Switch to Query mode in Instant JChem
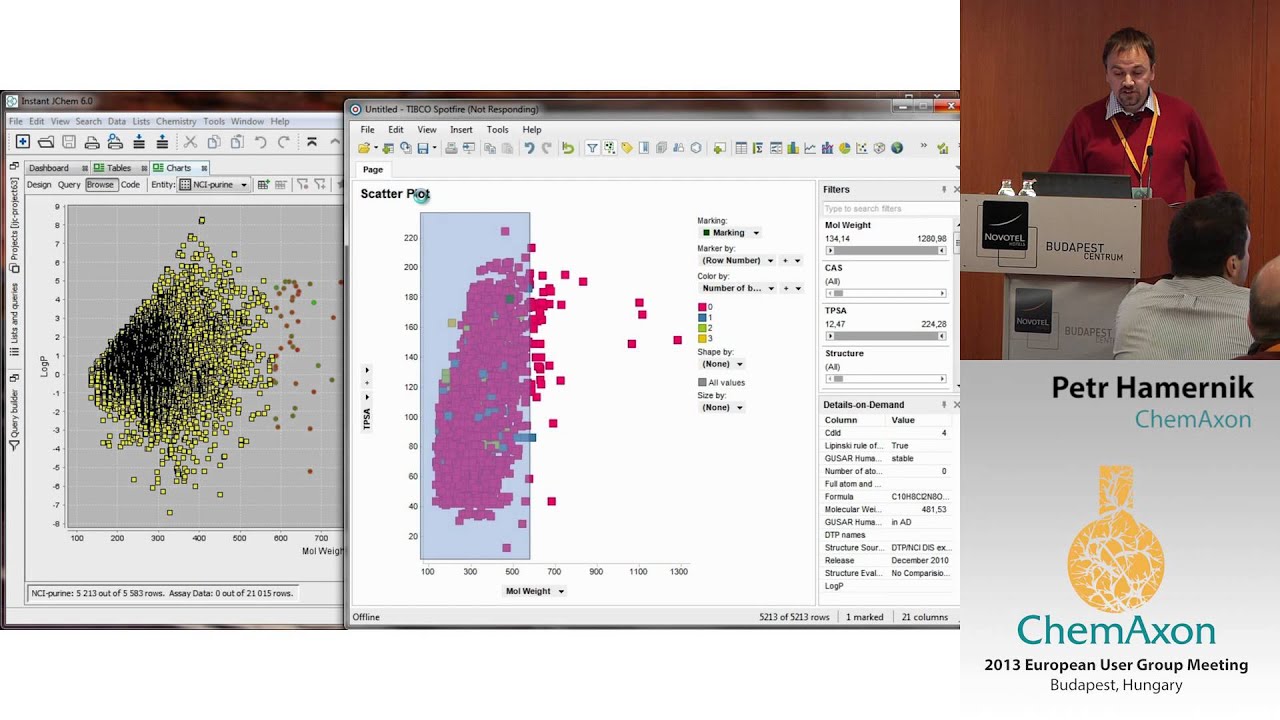Image resolution: width=1280 pixels, height=720 pixels. pyautogui.click(x=69, y=184)
